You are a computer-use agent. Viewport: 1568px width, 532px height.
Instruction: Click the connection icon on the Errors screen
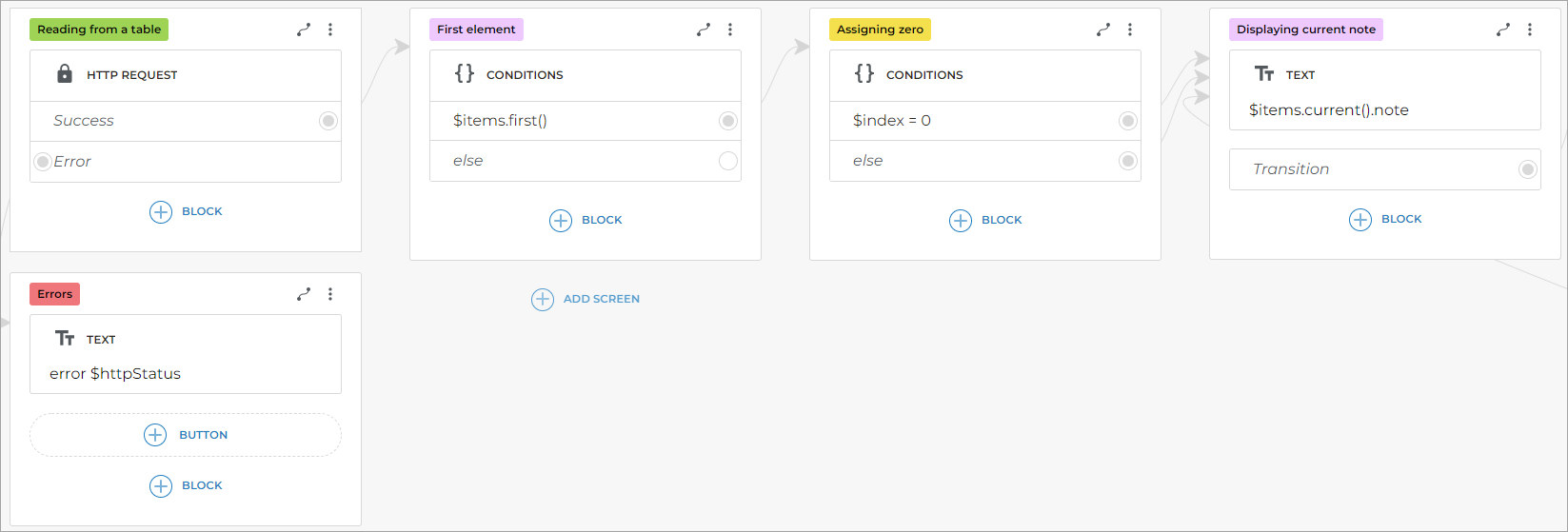point(304,294)
